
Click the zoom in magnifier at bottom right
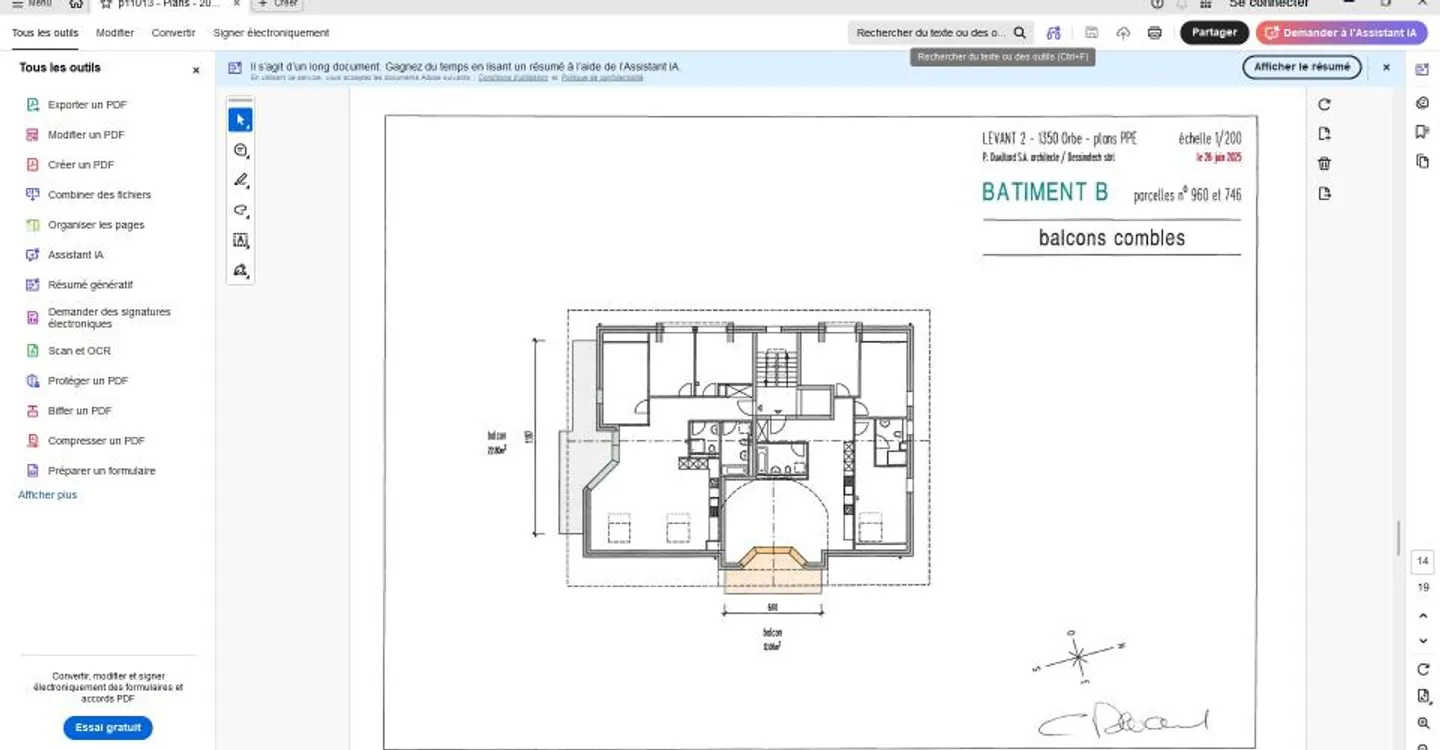(x=1423, y=723)
